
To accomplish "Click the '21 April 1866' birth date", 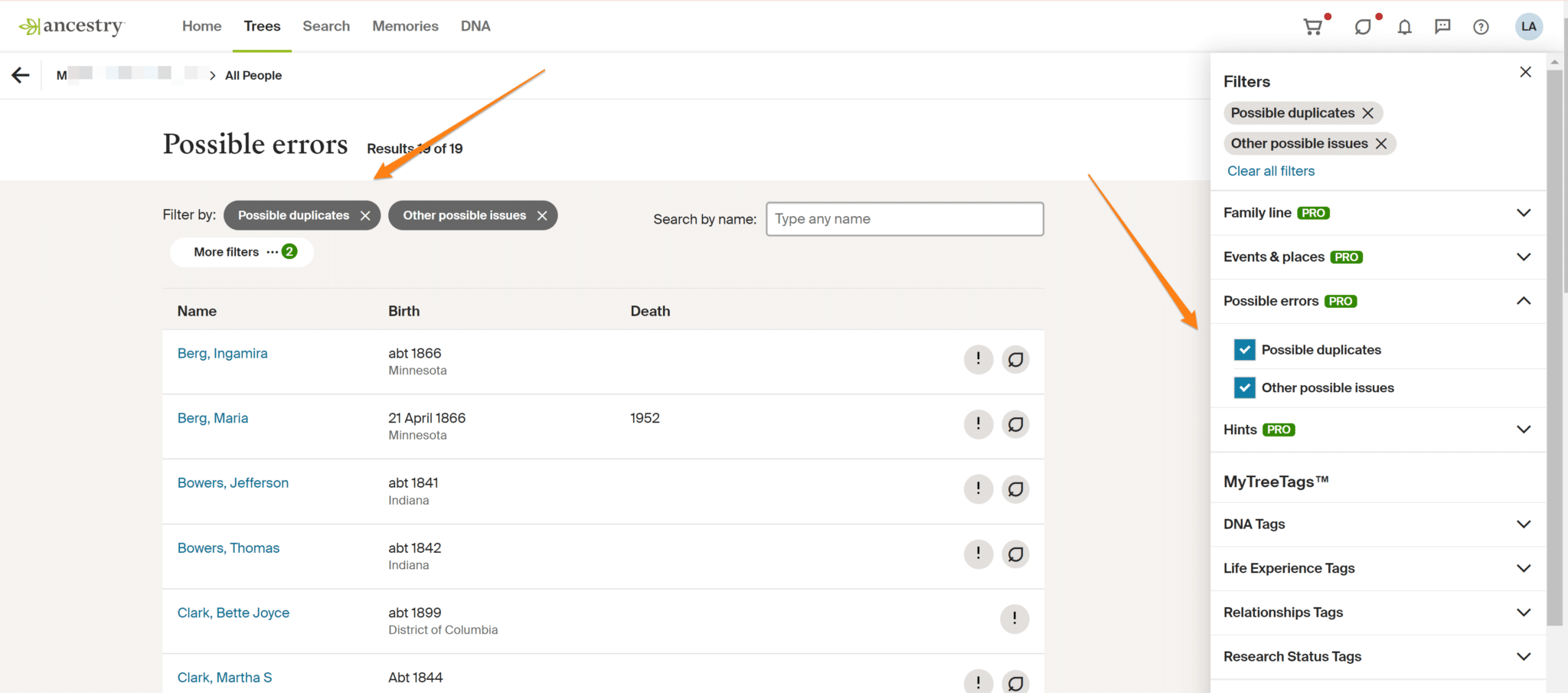I will tap(426, 418).
